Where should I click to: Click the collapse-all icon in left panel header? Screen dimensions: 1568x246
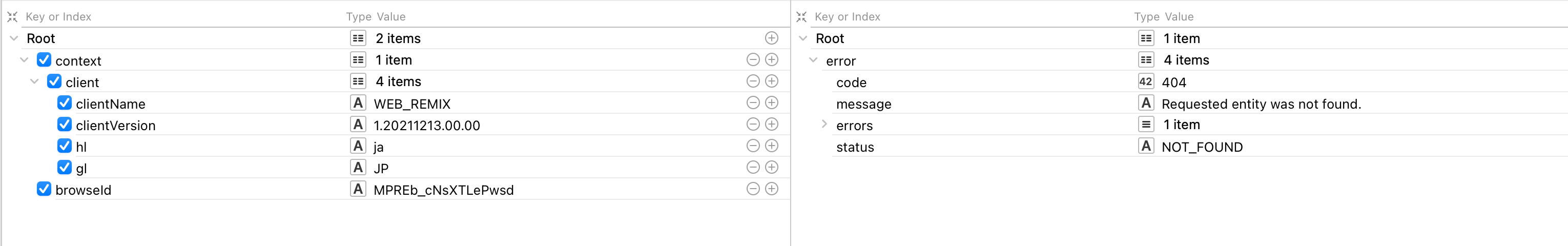[x=12, y=17]
